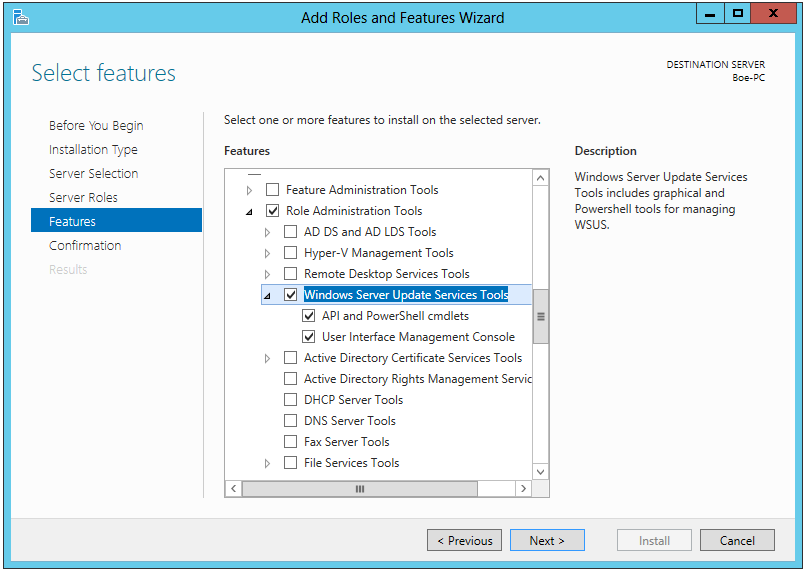Uncheck User Interface Management Console

pos(309,337)
